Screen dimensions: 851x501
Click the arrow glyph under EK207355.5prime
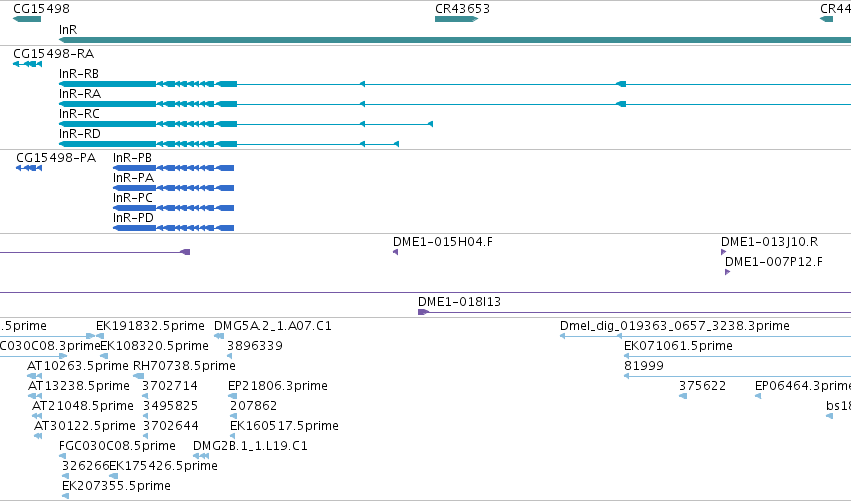coord(65,496)
